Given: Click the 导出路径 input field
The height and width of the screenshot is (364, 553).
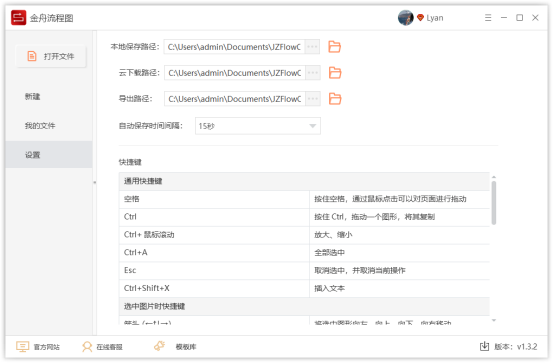Looking at the screenshot, I should 235,99.
